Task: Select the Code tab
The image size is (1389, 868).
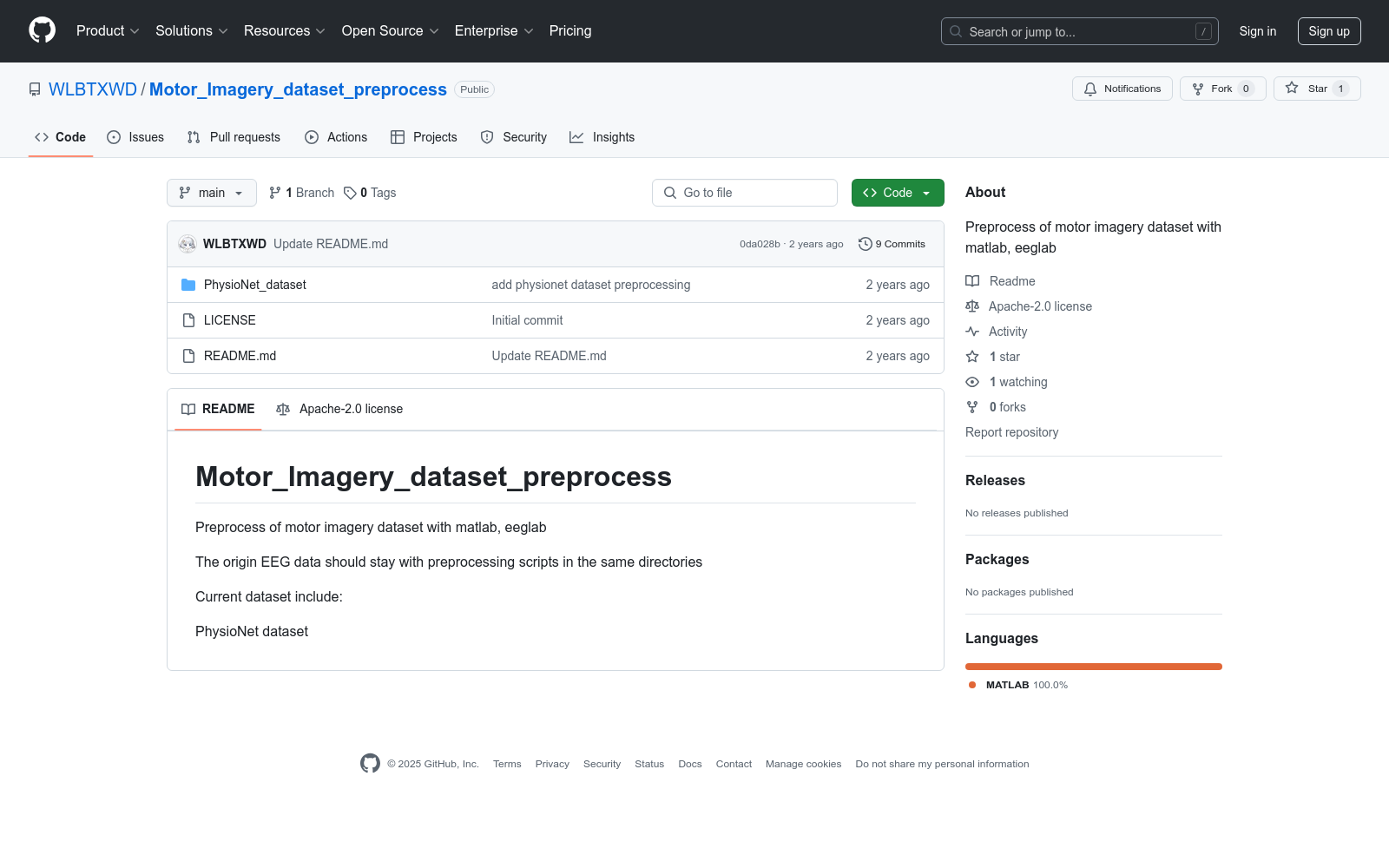Action: tap(61, 137)
